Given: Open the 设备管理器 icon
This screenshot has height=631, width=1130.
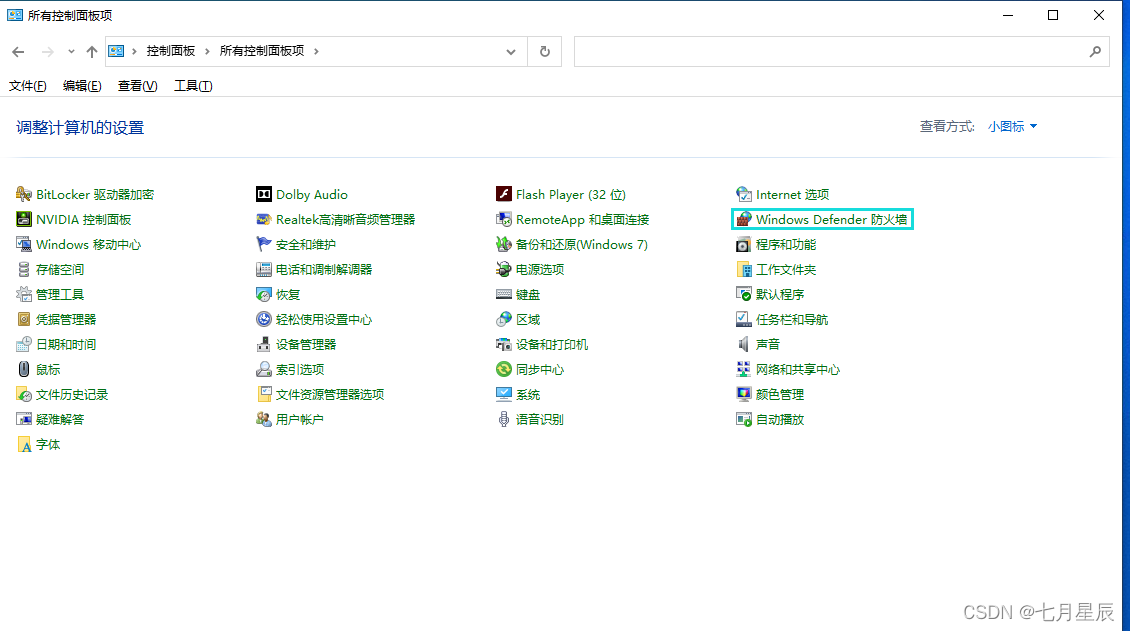Looking at the screenshot, I should pyautogui.click(x=264, y=344).
